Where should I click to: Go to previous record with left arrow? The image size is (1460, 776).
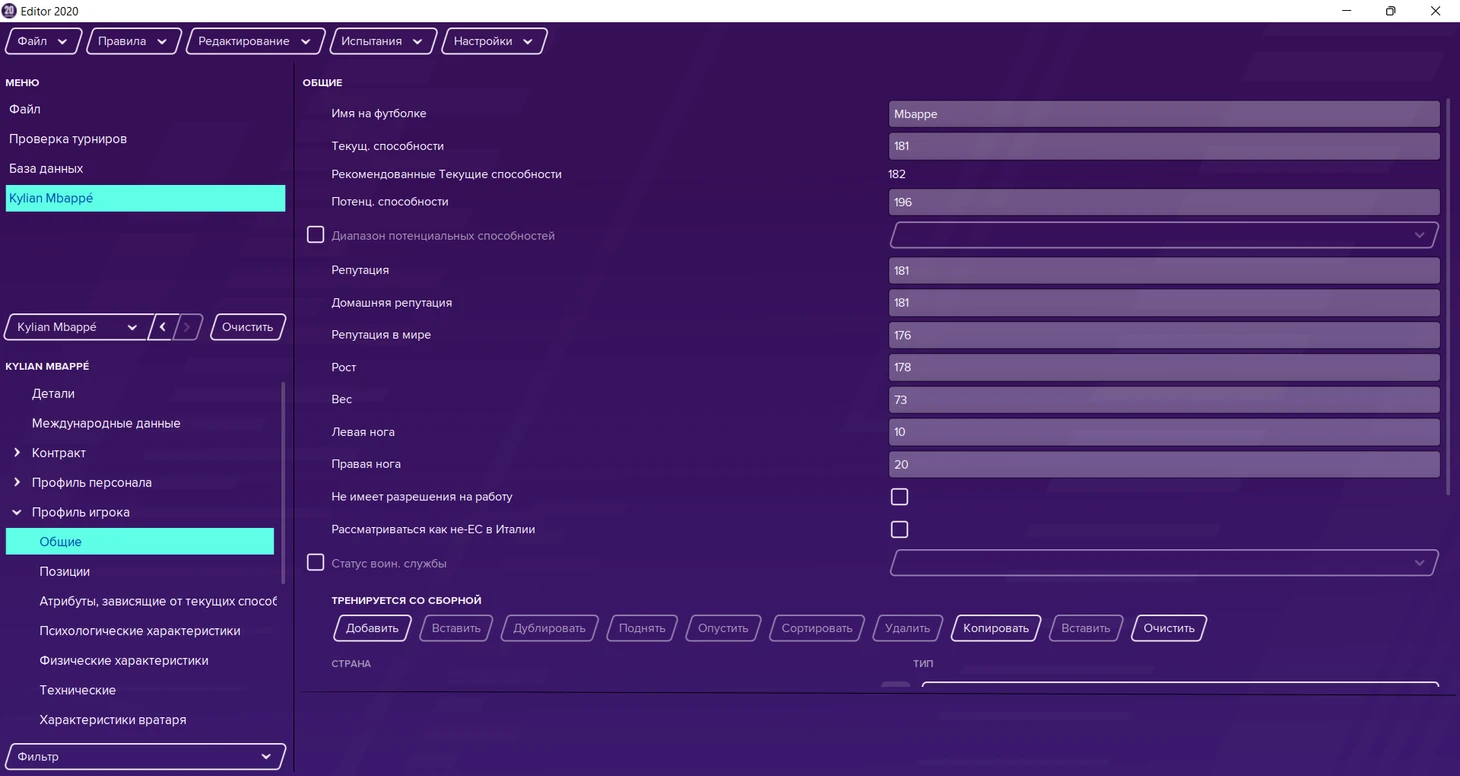coord(162,327)
